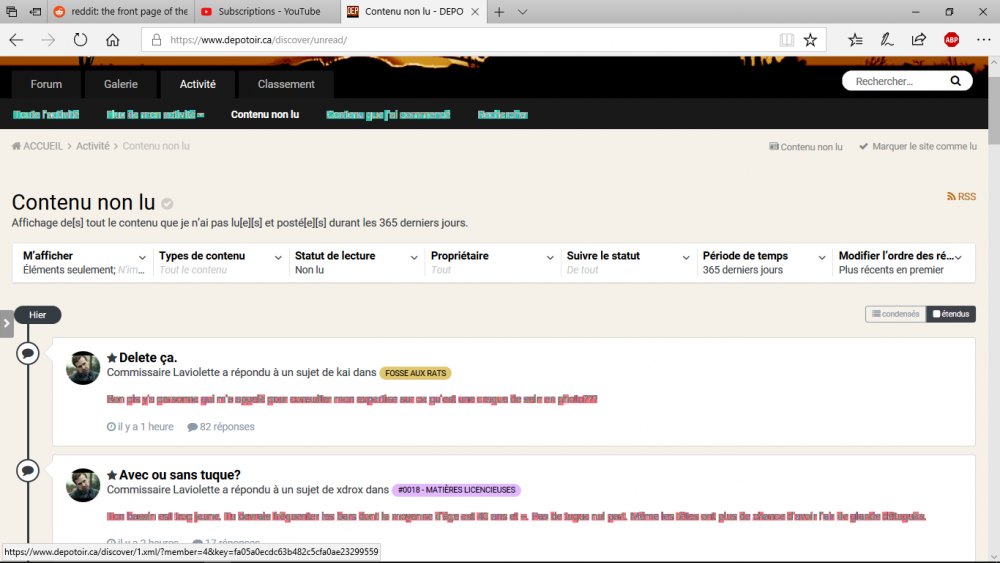Image resolution: width=1000 pixels, height=563 pixels.
Task: Switch to condensed view
Action: coord(895,314)
